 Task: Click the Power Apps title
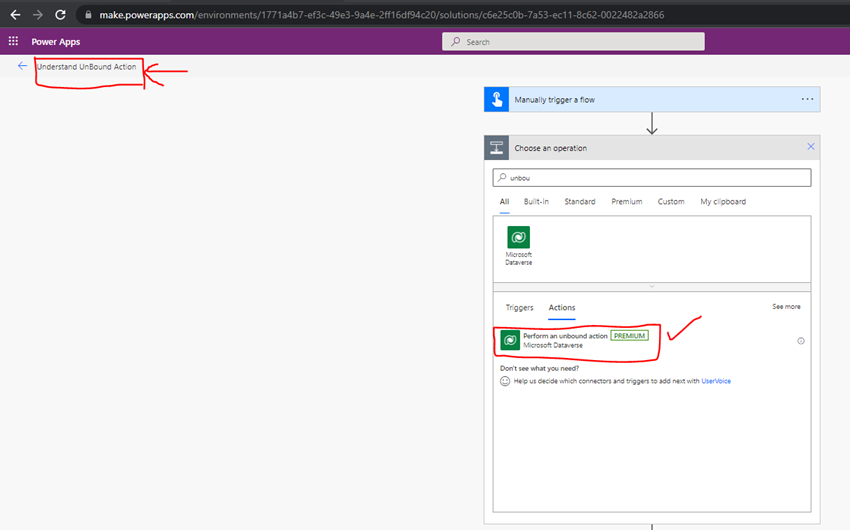pyautogui.click(x=55, y=42)
